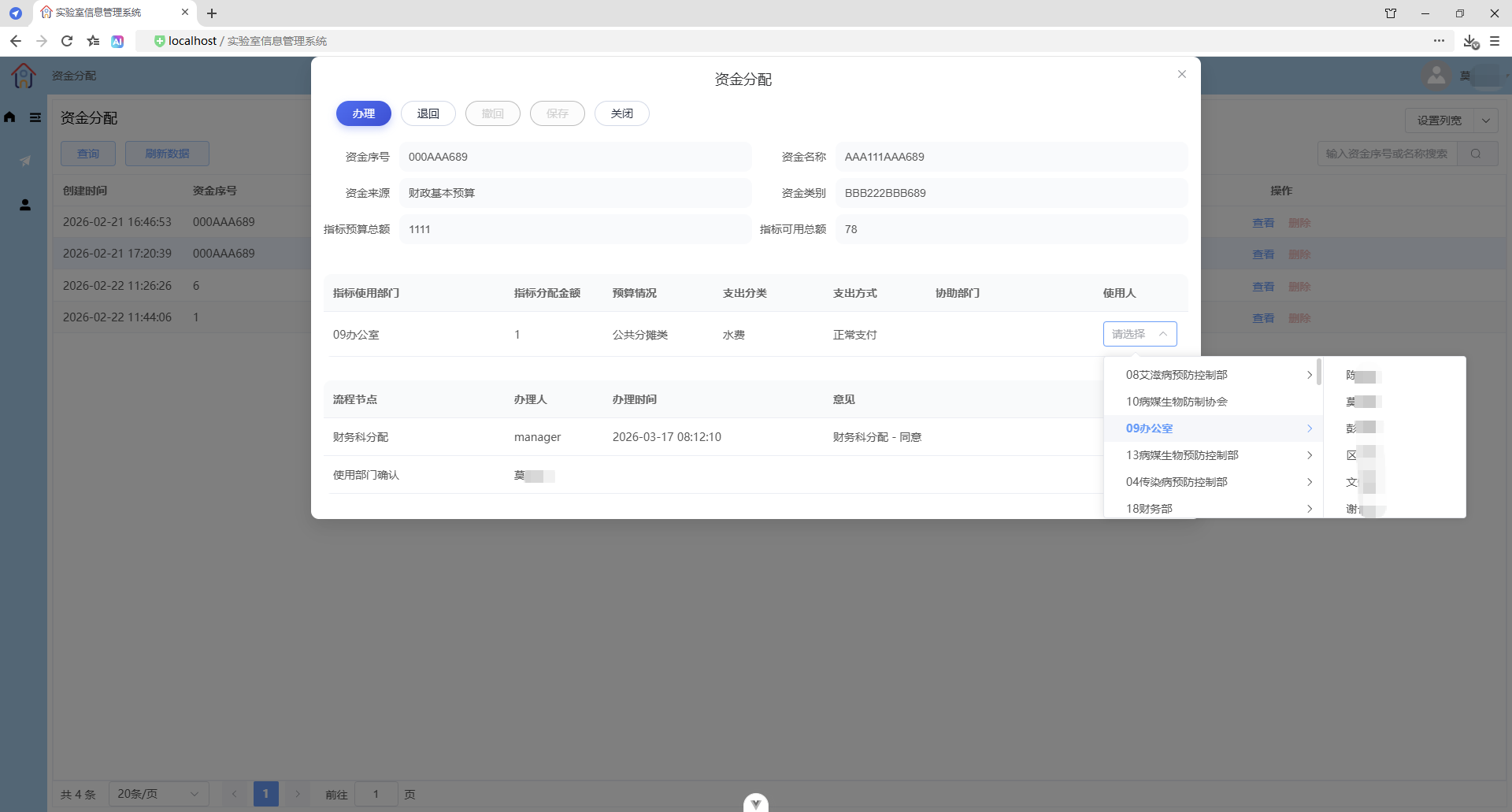Screen dimensions: 1512x812
Task: Toggle the sidebar menu list icon
Action: coord(35,117)
